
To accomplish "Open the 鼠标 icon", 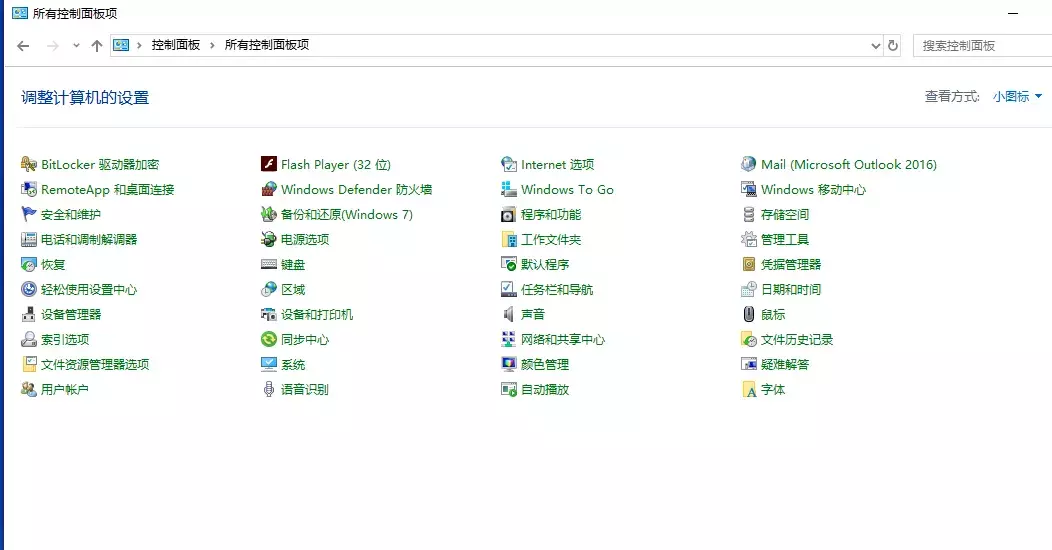I will (749, 314).
